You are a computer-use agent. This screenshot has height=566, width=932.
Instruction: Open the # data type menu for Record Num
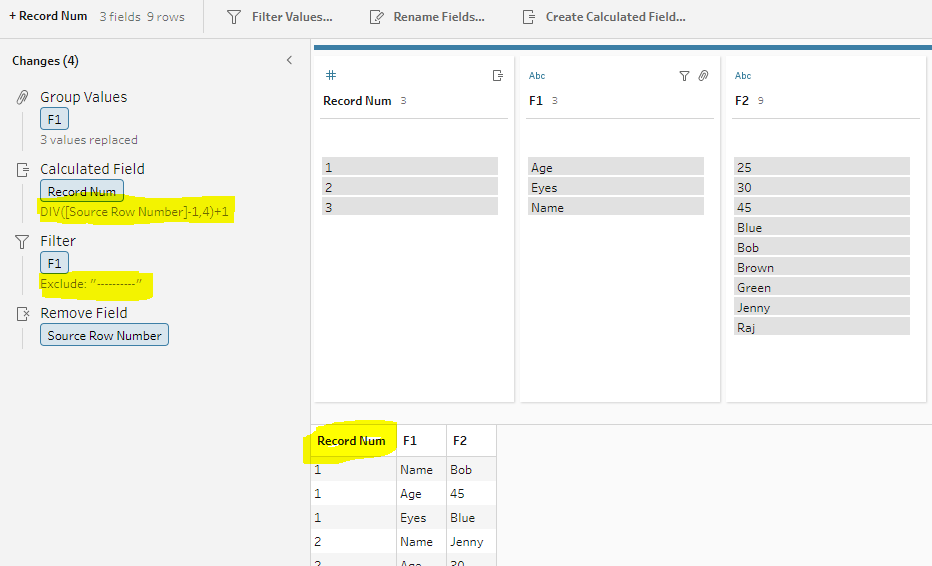click(x=331, y=76)
